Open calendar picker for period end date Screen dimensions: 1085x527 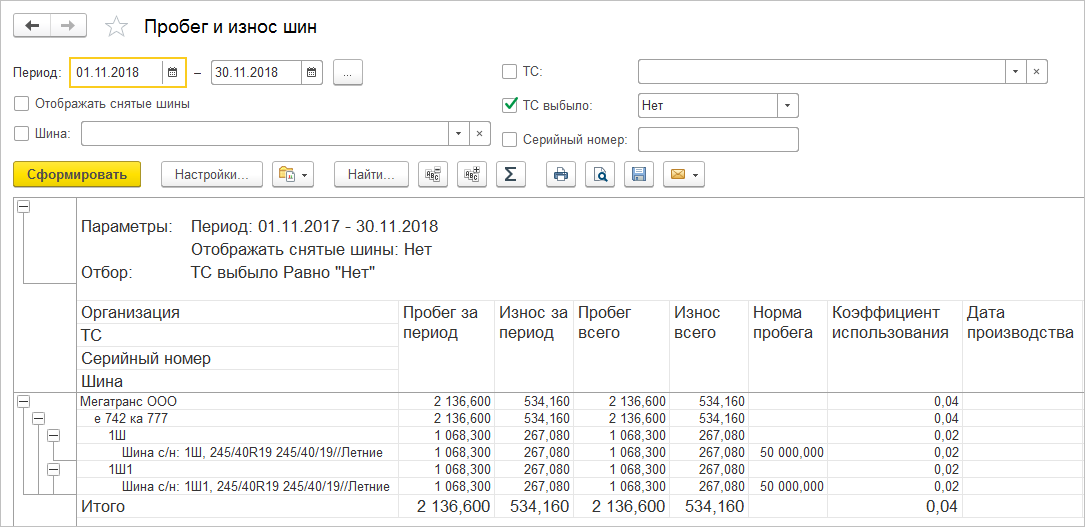(x=313, y=72)
